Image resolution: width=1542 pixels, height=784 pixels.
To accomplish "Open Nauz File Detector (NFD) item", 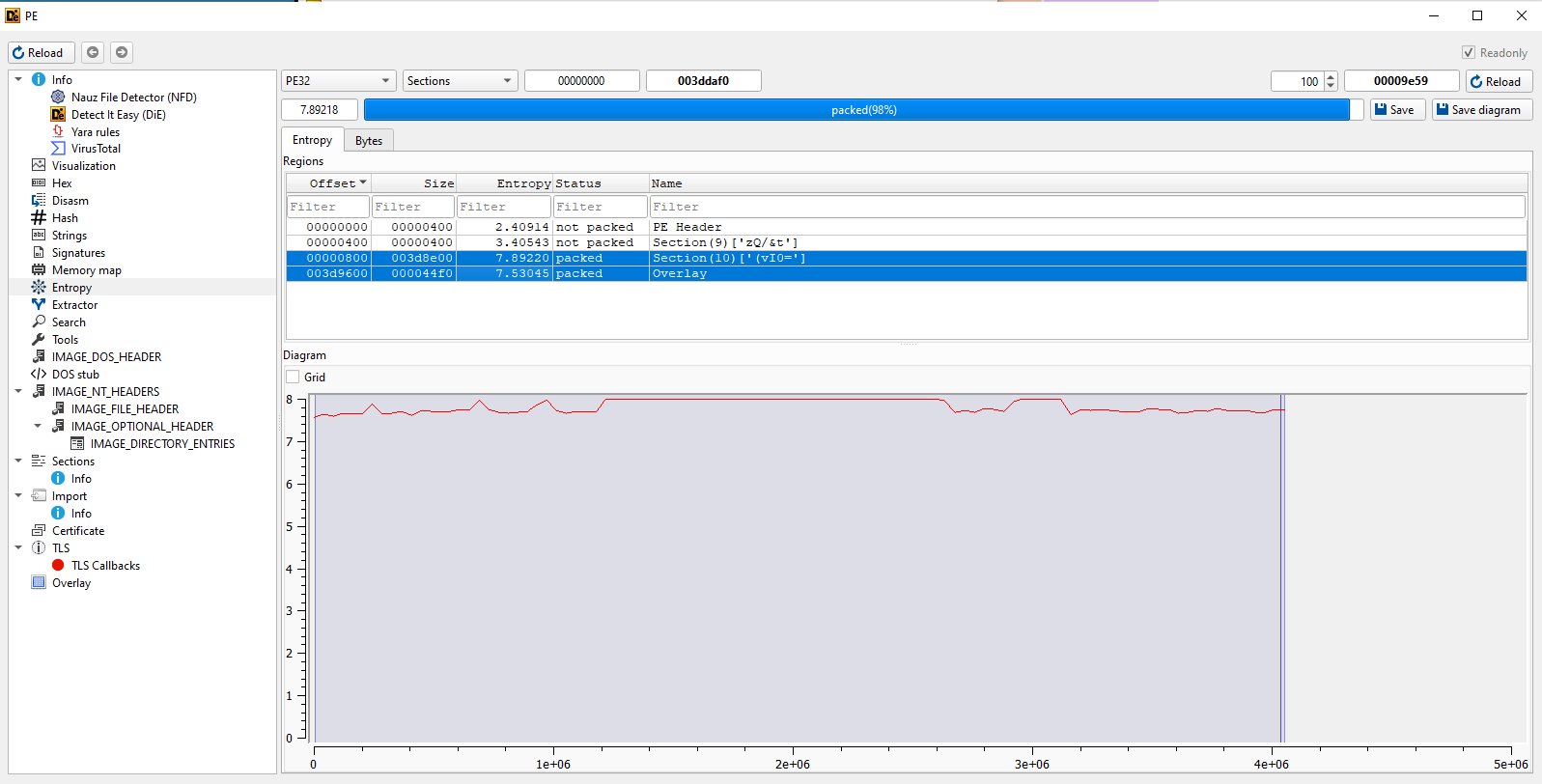I will click(x=133, y=98).
